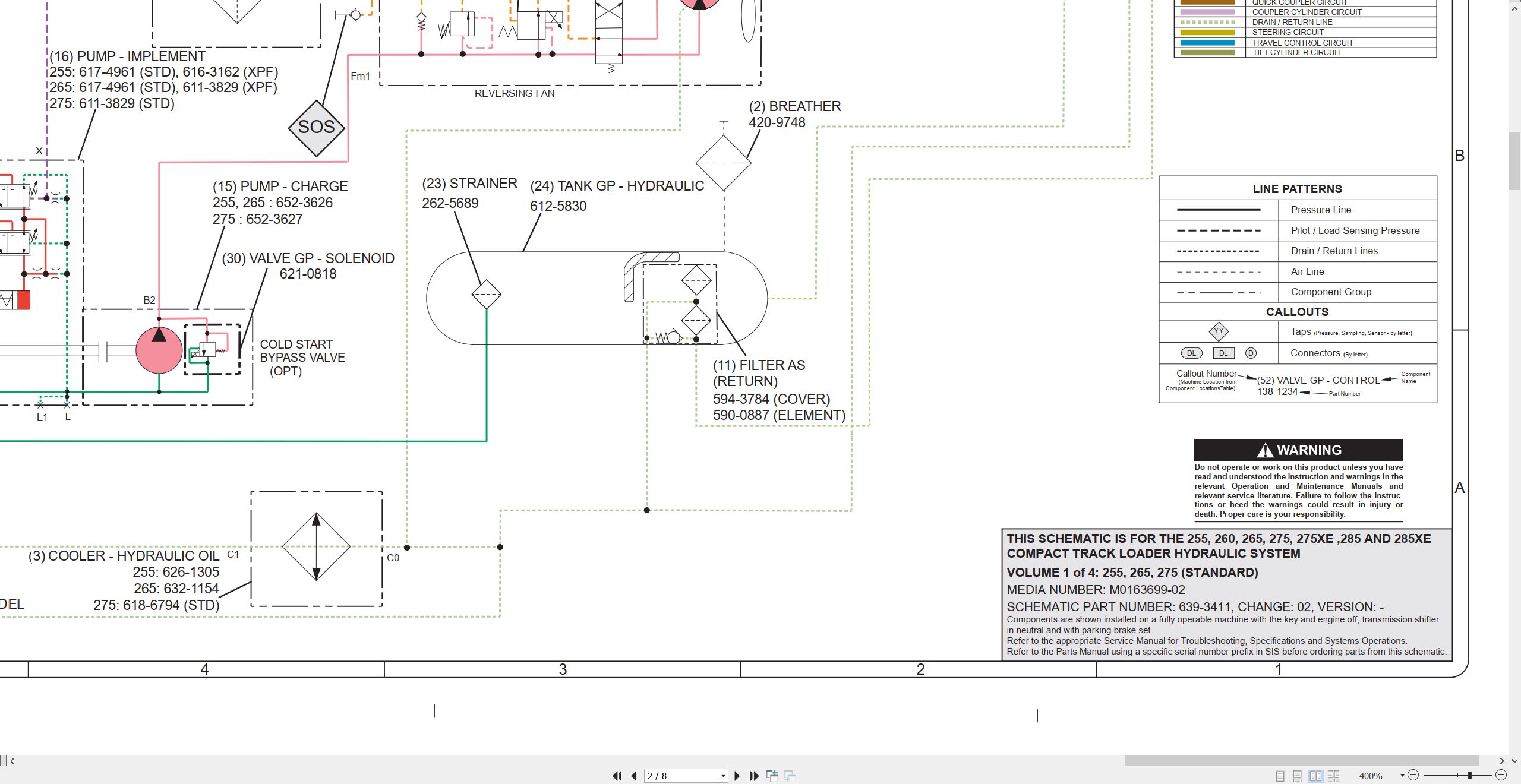Go to the first page
Image resolution: width=1521 pixels, height=784 pixels.
[x=617, y=776]
